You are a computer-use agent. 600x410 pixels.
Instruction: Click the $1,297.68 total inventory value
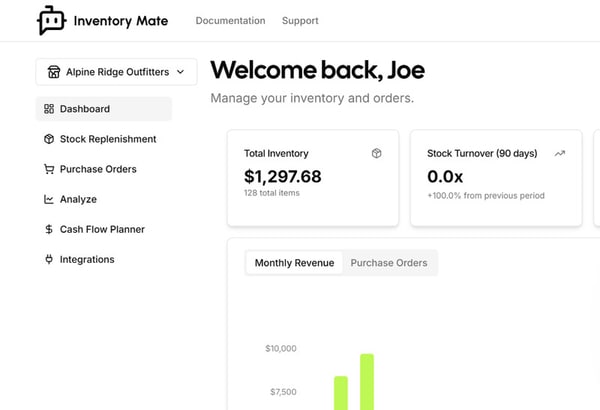pos(283,176)
